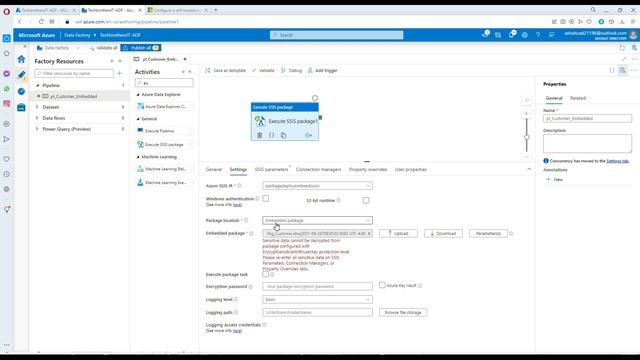Collapse Azure Data Explorer activities group
This screenshot has height=360, width=640.
(138, 94)
